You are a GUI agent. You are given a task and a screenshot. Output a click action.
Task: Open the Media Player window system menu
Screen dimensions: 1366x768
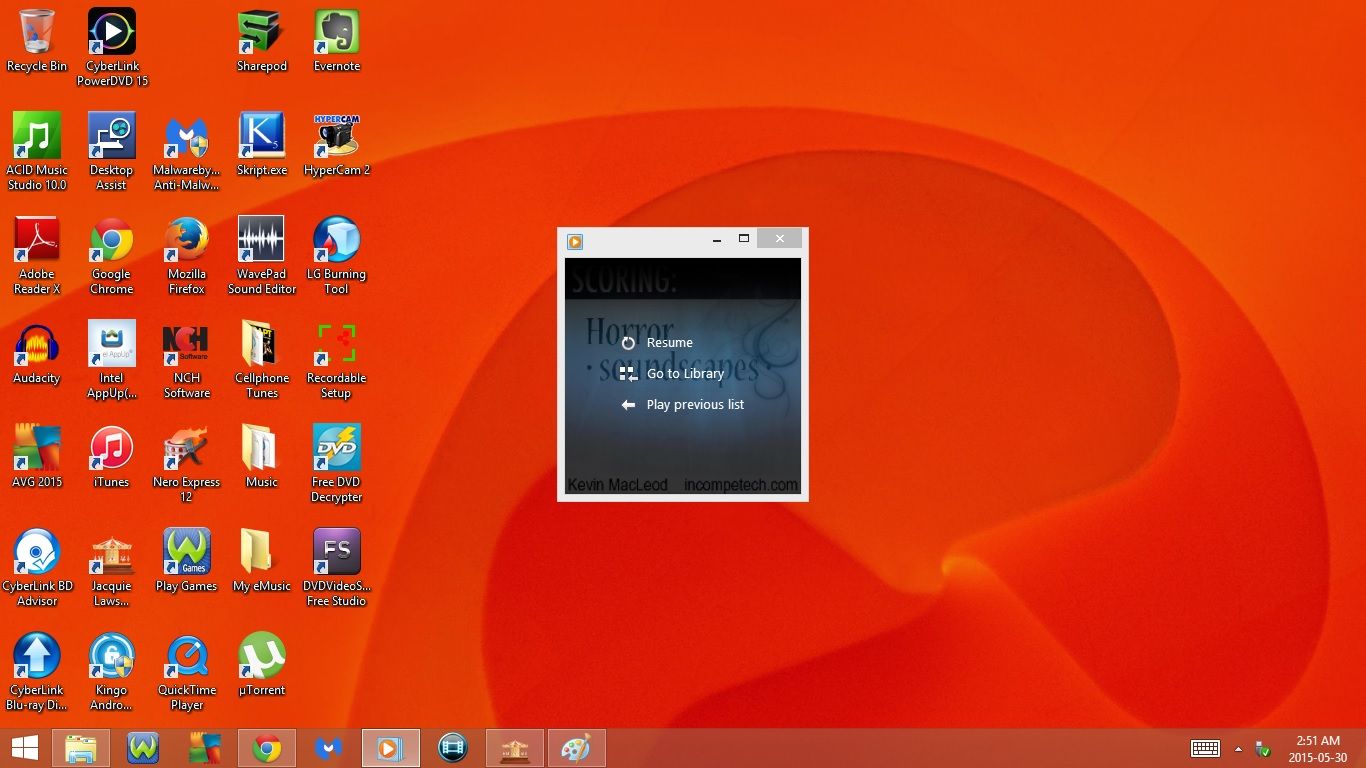[x=574, y=241]
